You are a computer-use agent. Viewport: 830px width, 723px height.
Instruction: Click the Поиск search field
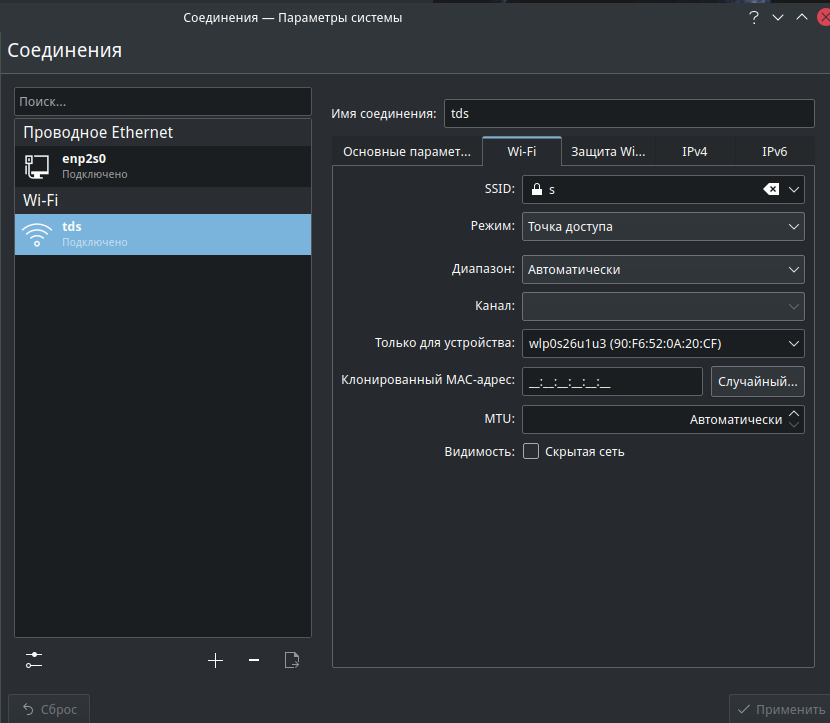point(163,102)
